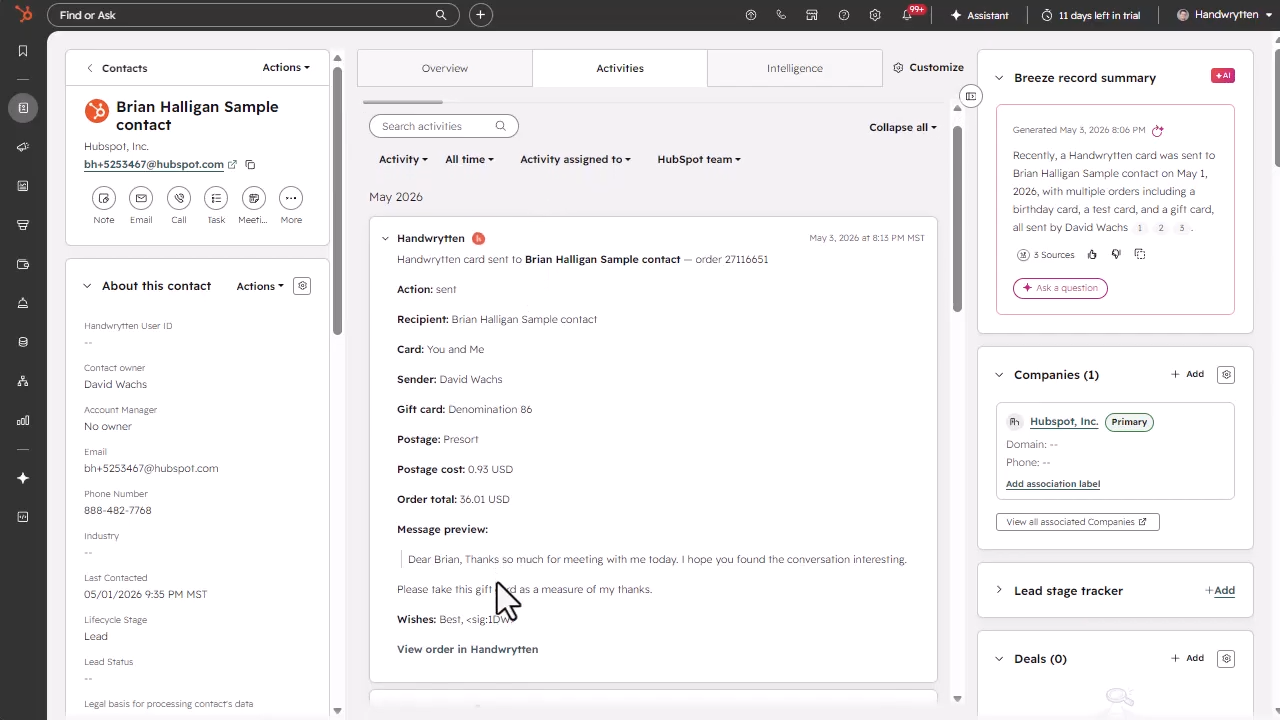Open the Breeze sparkle sidebar icon
Image resolution: width=1280 pixels, height=720 pixels.
point(23,478)
